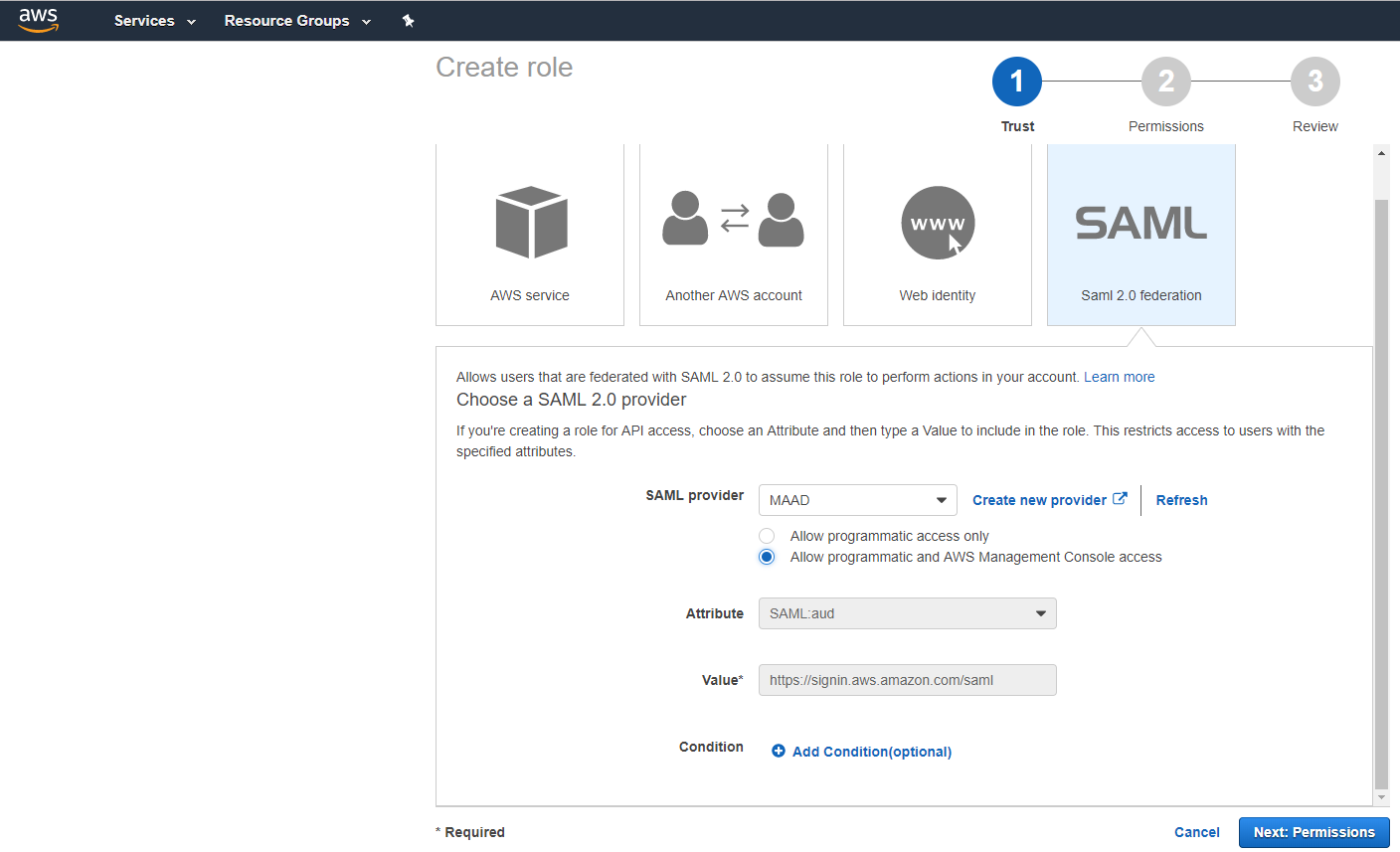Viewport: 1400px width, 852px height.
Task: Expand the Services menu
Action: (x=155, y=21)
